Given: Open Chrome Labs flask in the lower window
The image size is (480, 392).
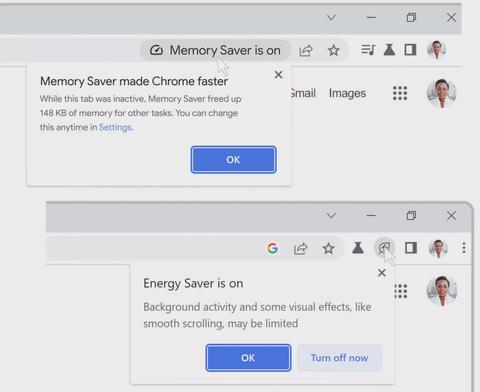Looking at the screenshot, I should (358, 248).
